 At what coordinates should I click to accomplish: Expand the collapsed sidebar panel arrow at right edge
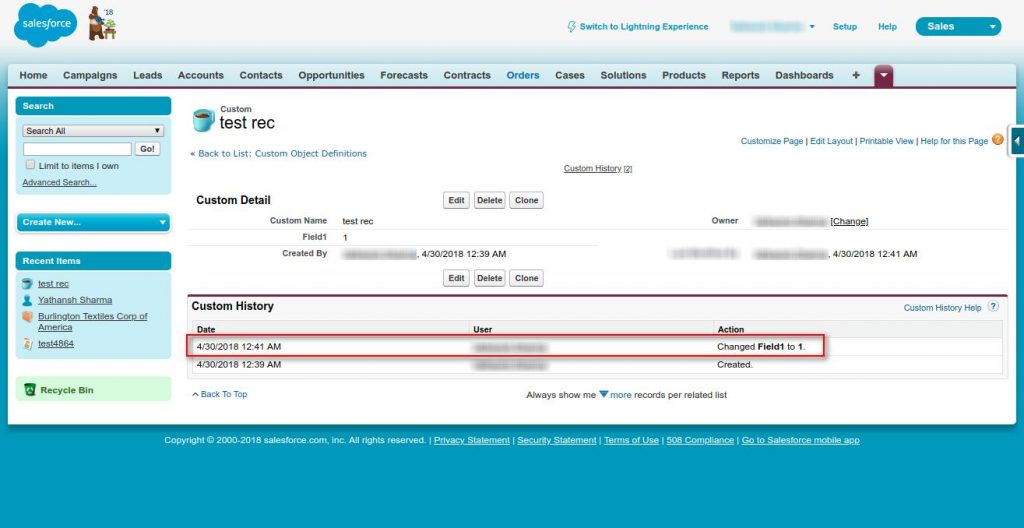pyautogui.click(x=1017, y=140)
